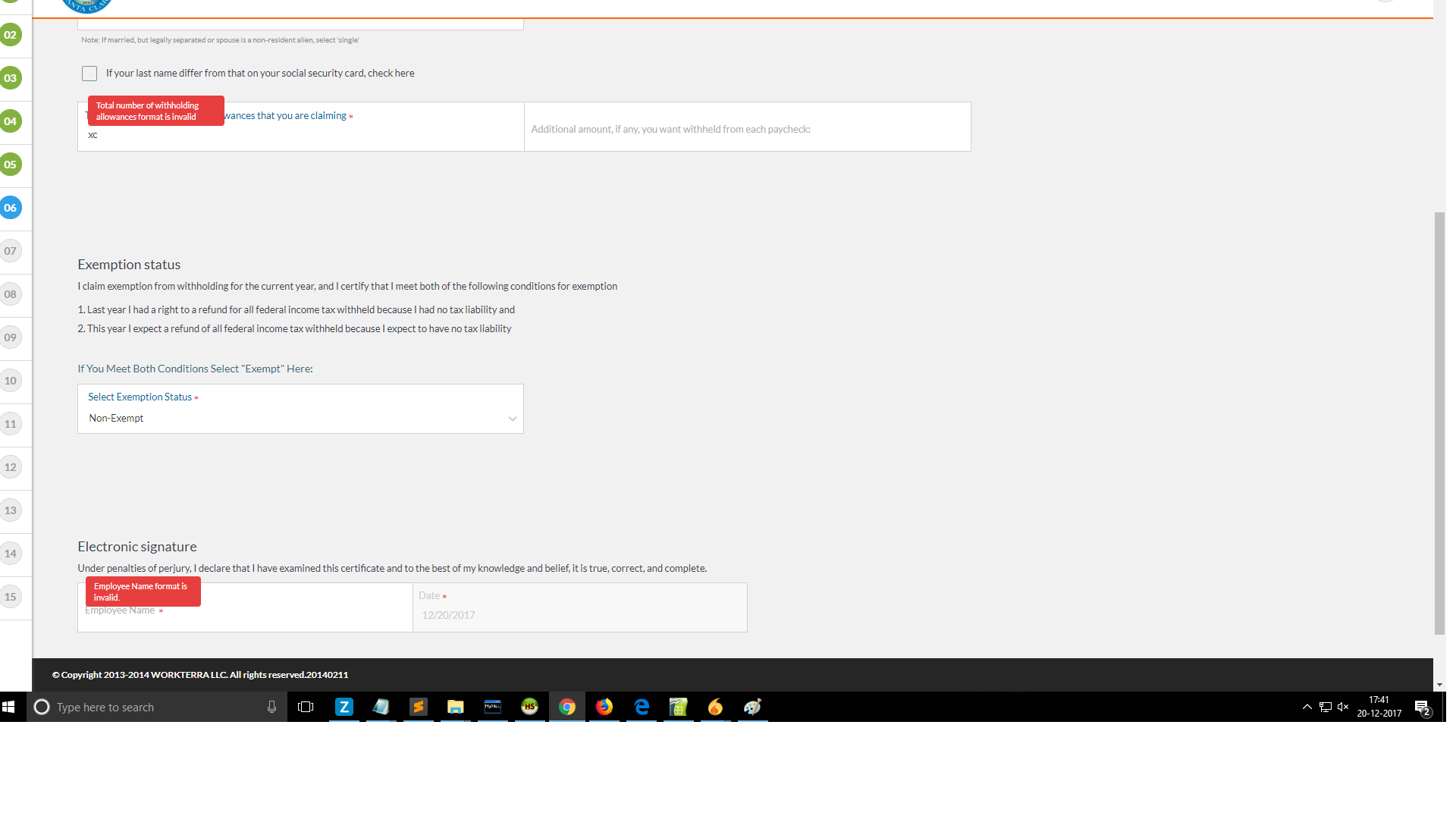Image resolution: width=1456 pixels, height=819 pixels.
Task: Open HeidiSQL icon in taskbar
Action: pyautogui.click(x=529, y=707)
